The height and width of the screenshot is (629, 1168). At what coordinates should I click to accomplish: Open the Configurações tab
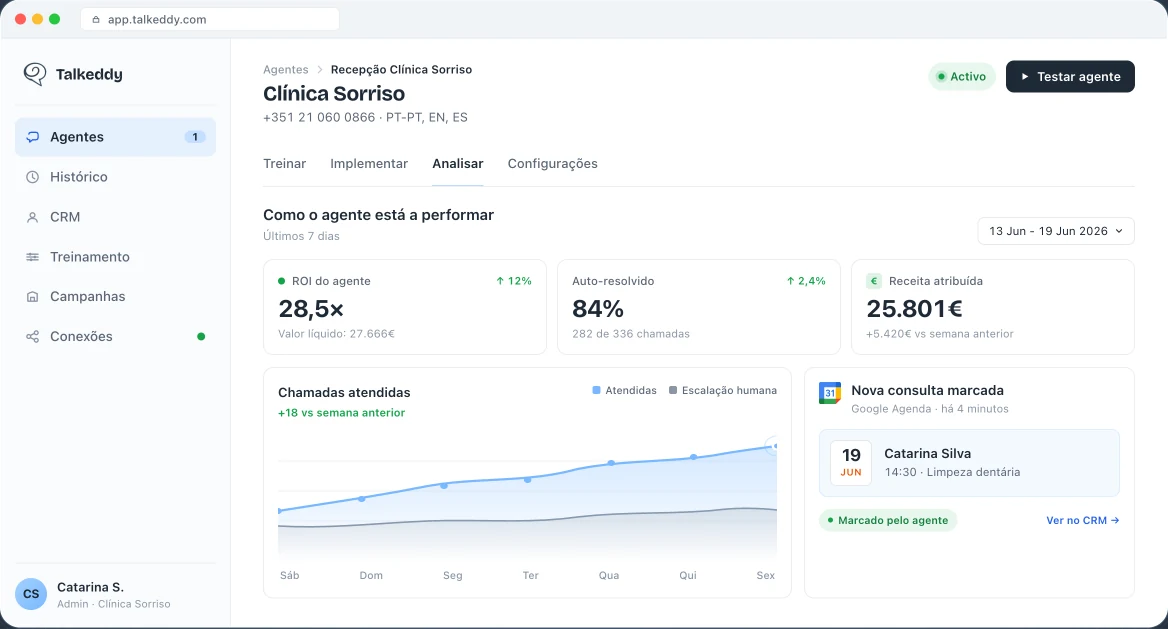(553, 164)
